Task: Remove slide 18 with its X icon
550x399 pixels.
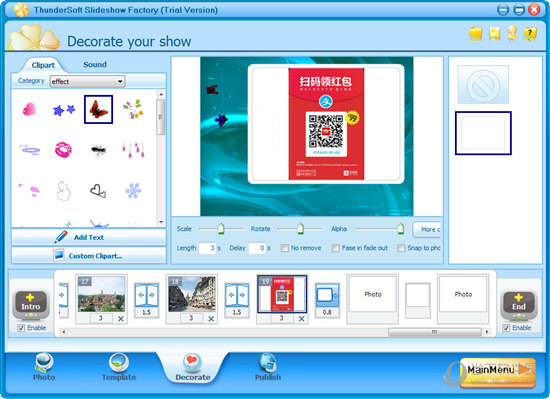Action: point(211,319)
